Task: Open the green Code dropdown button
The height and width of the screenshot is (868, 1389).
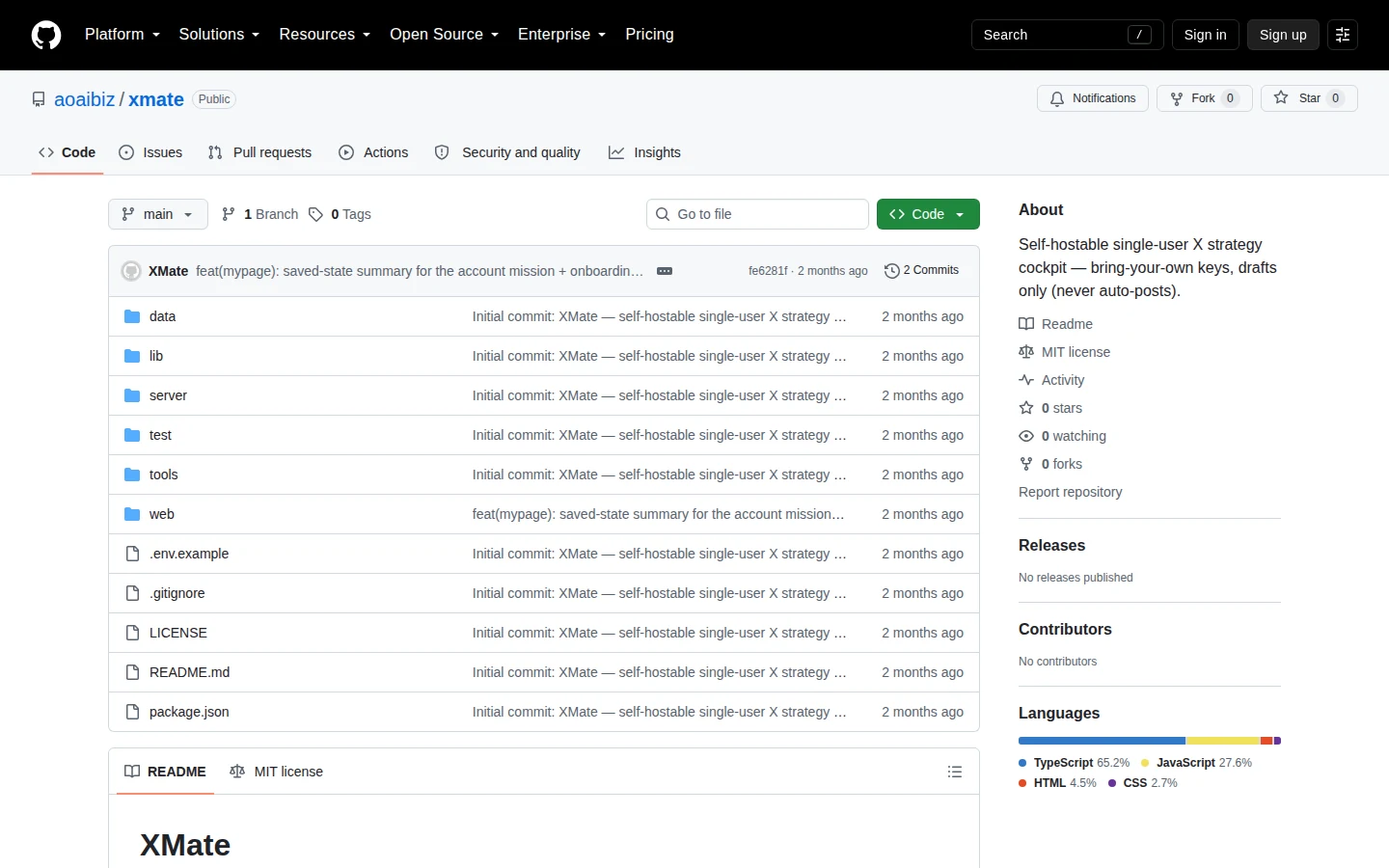Action: [x=928, y=214]
